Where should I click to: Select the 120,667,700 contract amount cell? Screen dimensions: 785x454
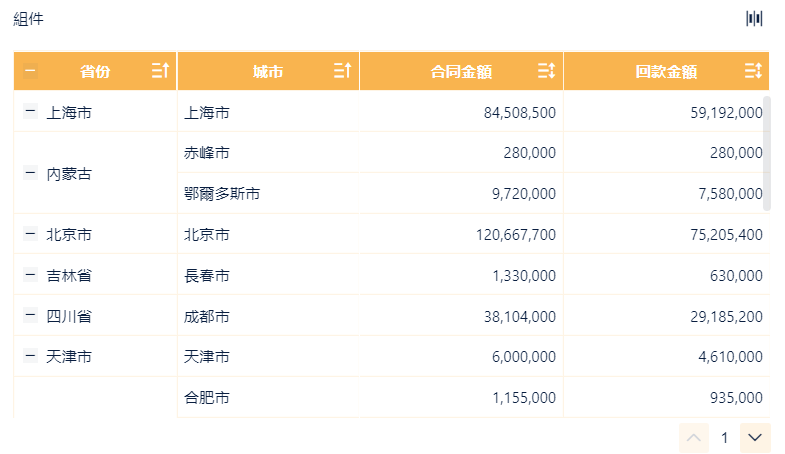pyautogui.click(x=517, y=234)
